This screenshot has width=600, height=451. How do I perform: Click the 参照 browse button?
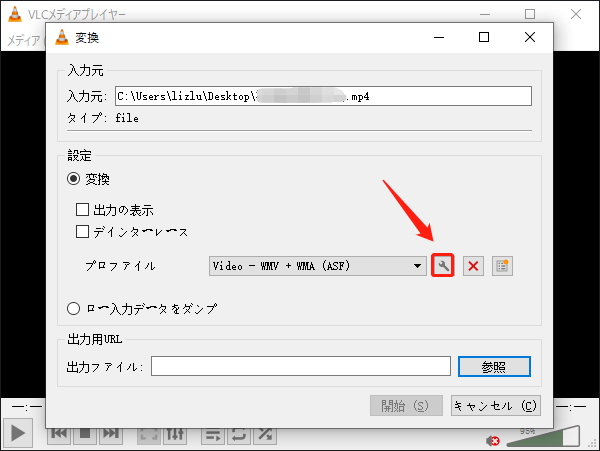coord(494,366)
